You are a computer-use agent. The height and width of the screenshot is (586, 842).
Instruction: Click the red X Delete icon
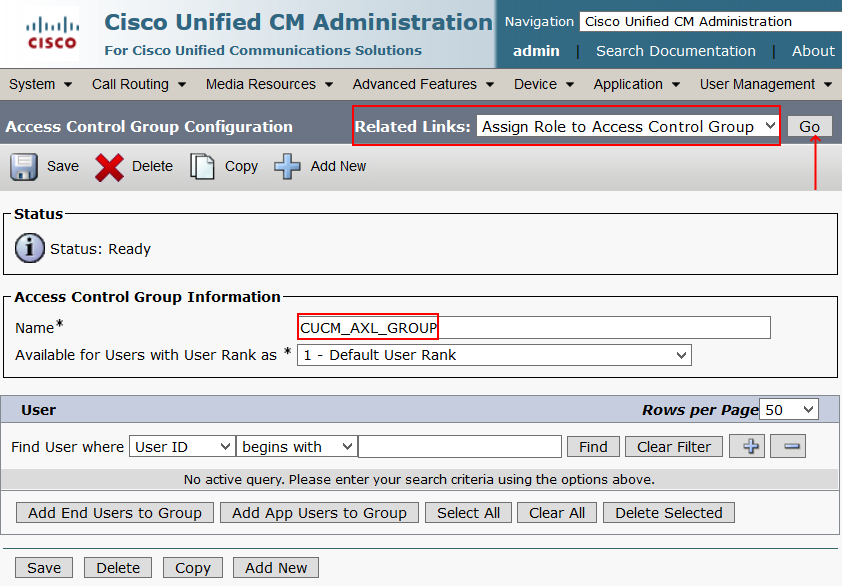109,167
